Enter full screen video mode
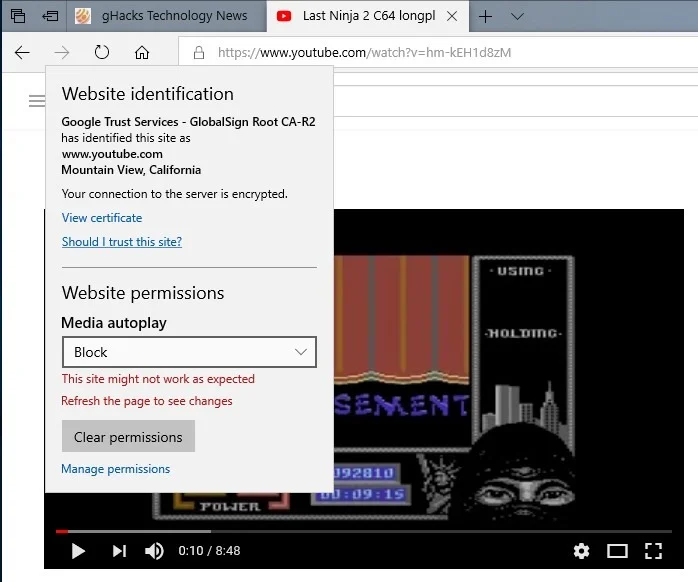This screenshot has height=582, width=698. tap(653, 551)
